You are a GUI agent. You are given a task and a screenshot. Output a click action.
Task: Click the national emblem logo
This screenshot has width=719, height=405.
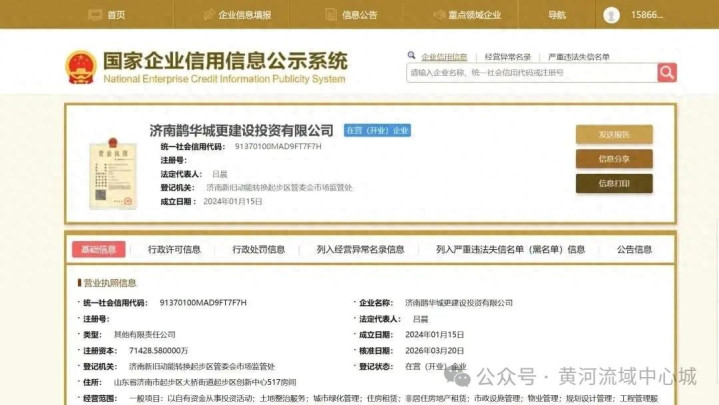click(81, 67)
